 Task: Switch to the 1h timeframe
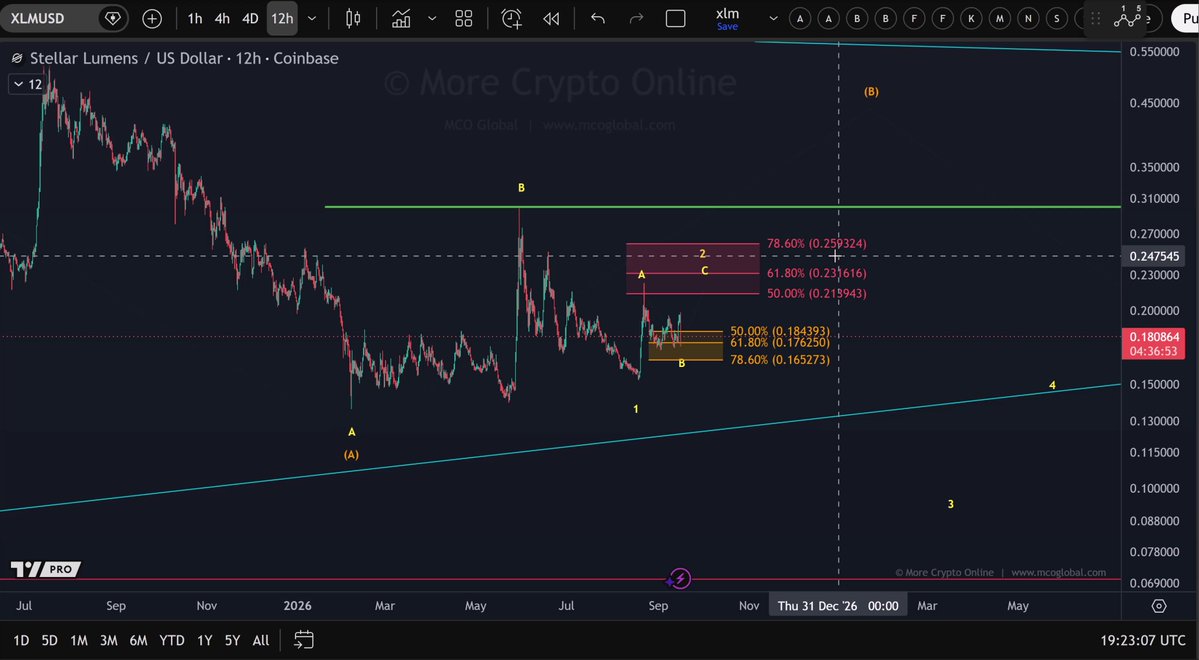coord(195,18)
